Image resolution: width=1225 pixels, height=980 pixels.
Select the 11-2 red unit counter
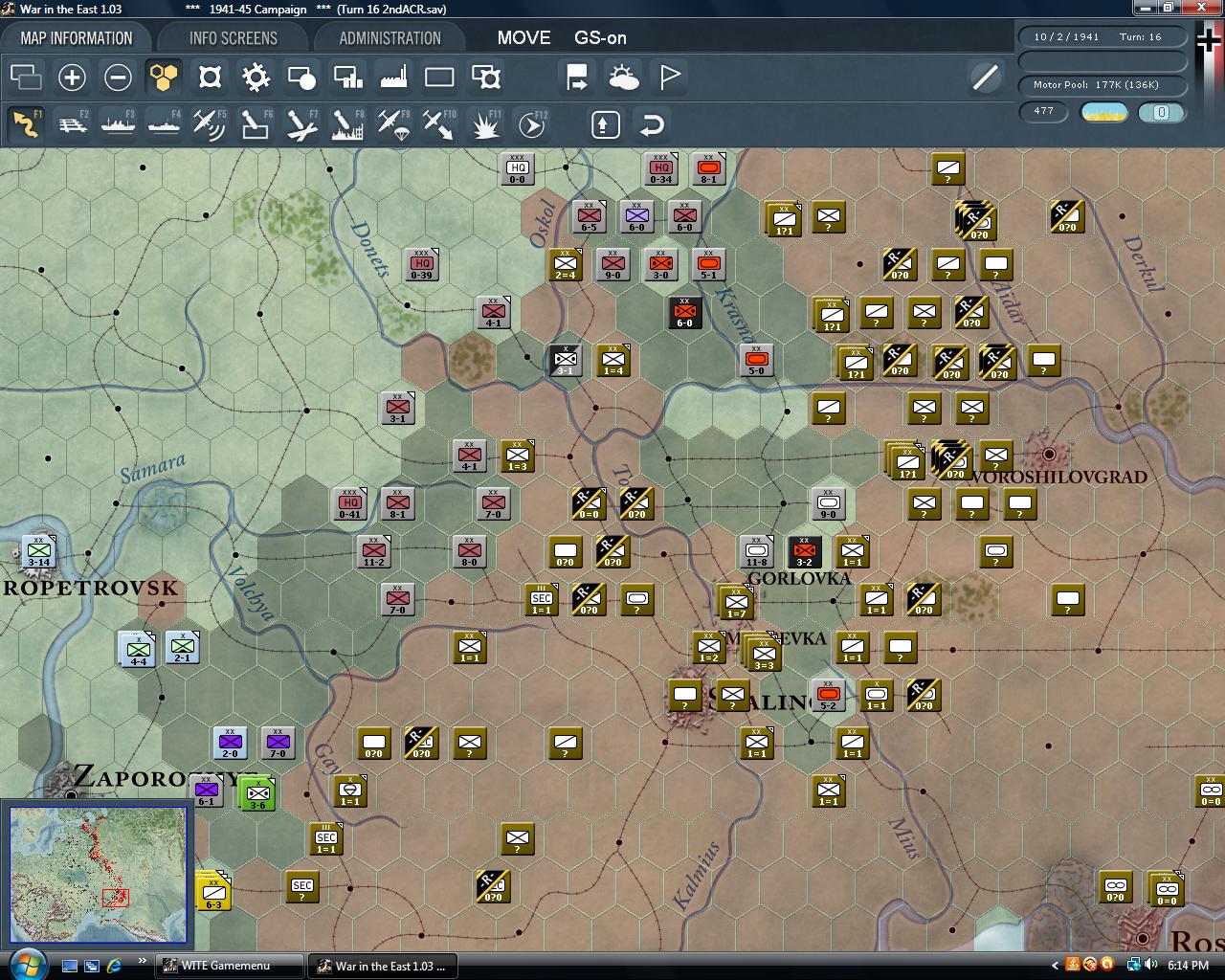click(374, 551)
